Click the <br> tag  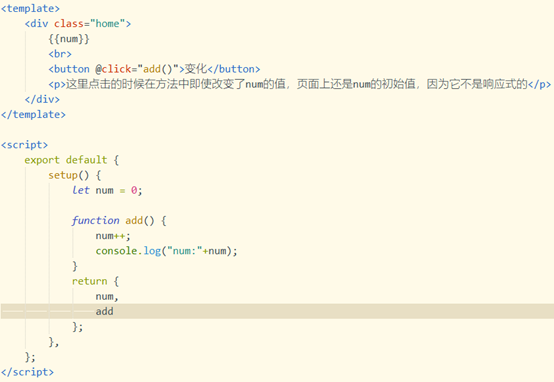pos(60,54)
